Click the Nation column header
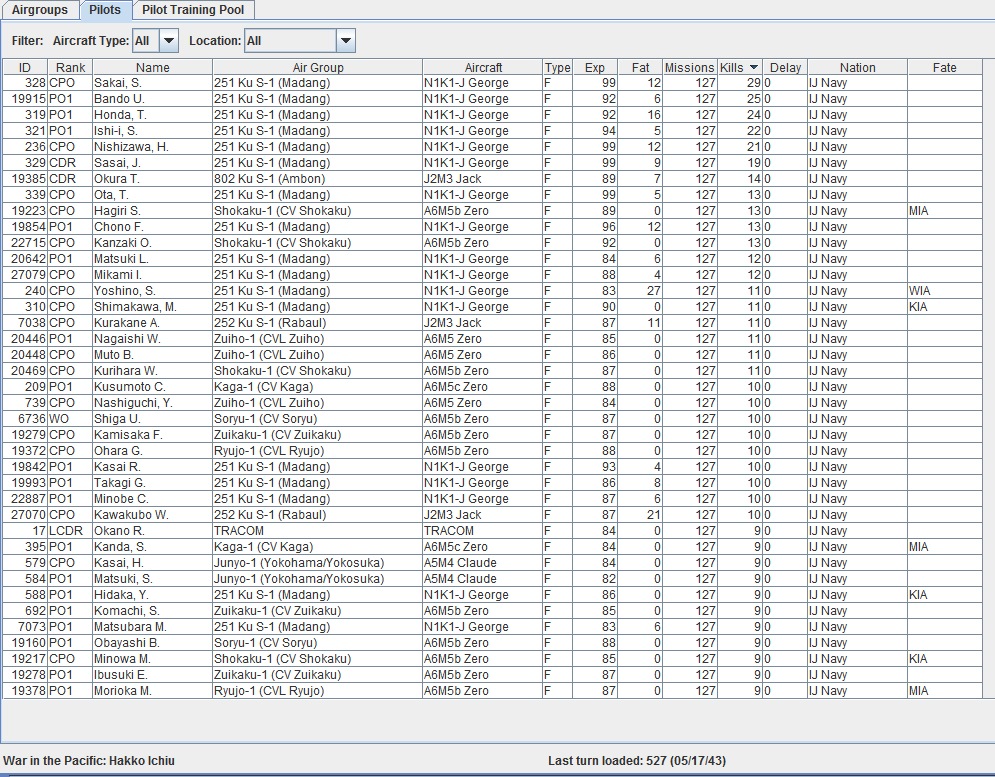The image size is (995, 777). coord(857,67)
